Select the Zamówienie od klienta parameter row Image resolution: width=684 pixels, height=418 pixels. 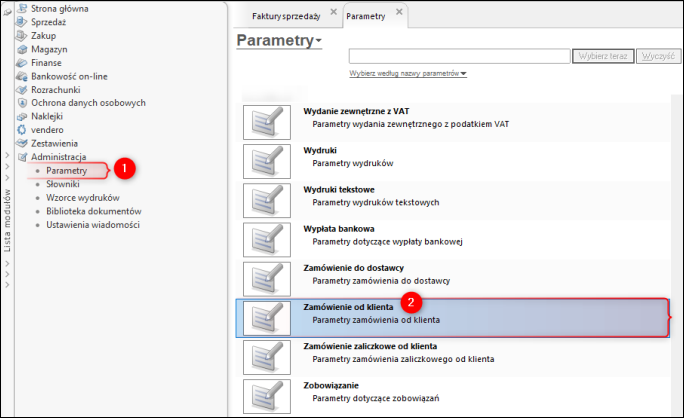[x=452, y=315]
